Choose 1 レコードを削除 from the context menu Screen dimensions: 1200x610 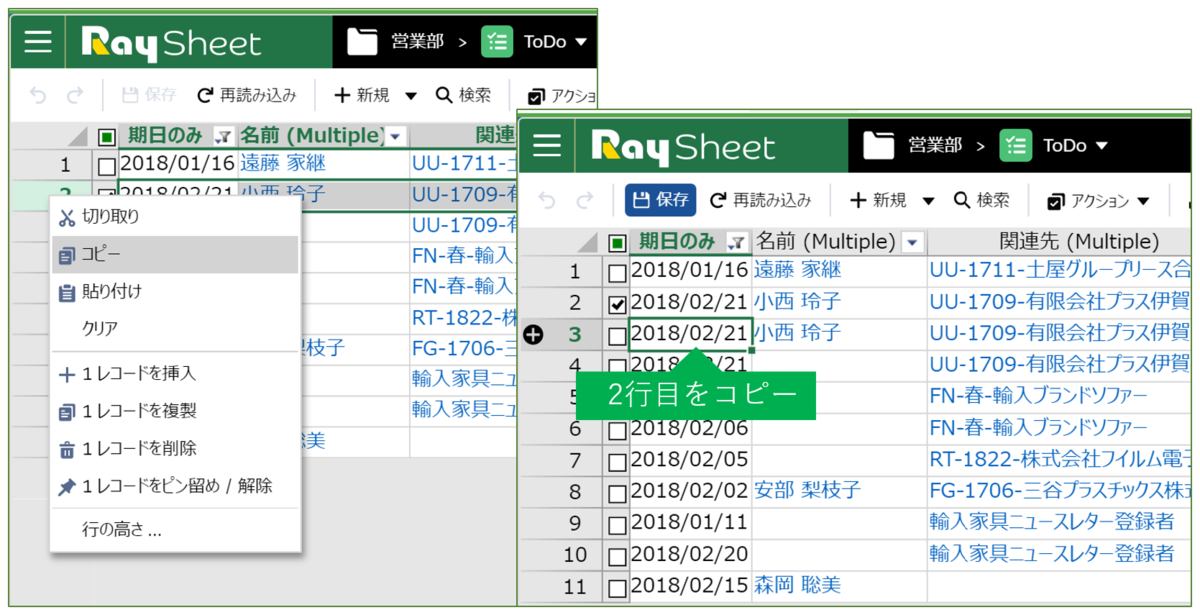click(x=175, y=448)
